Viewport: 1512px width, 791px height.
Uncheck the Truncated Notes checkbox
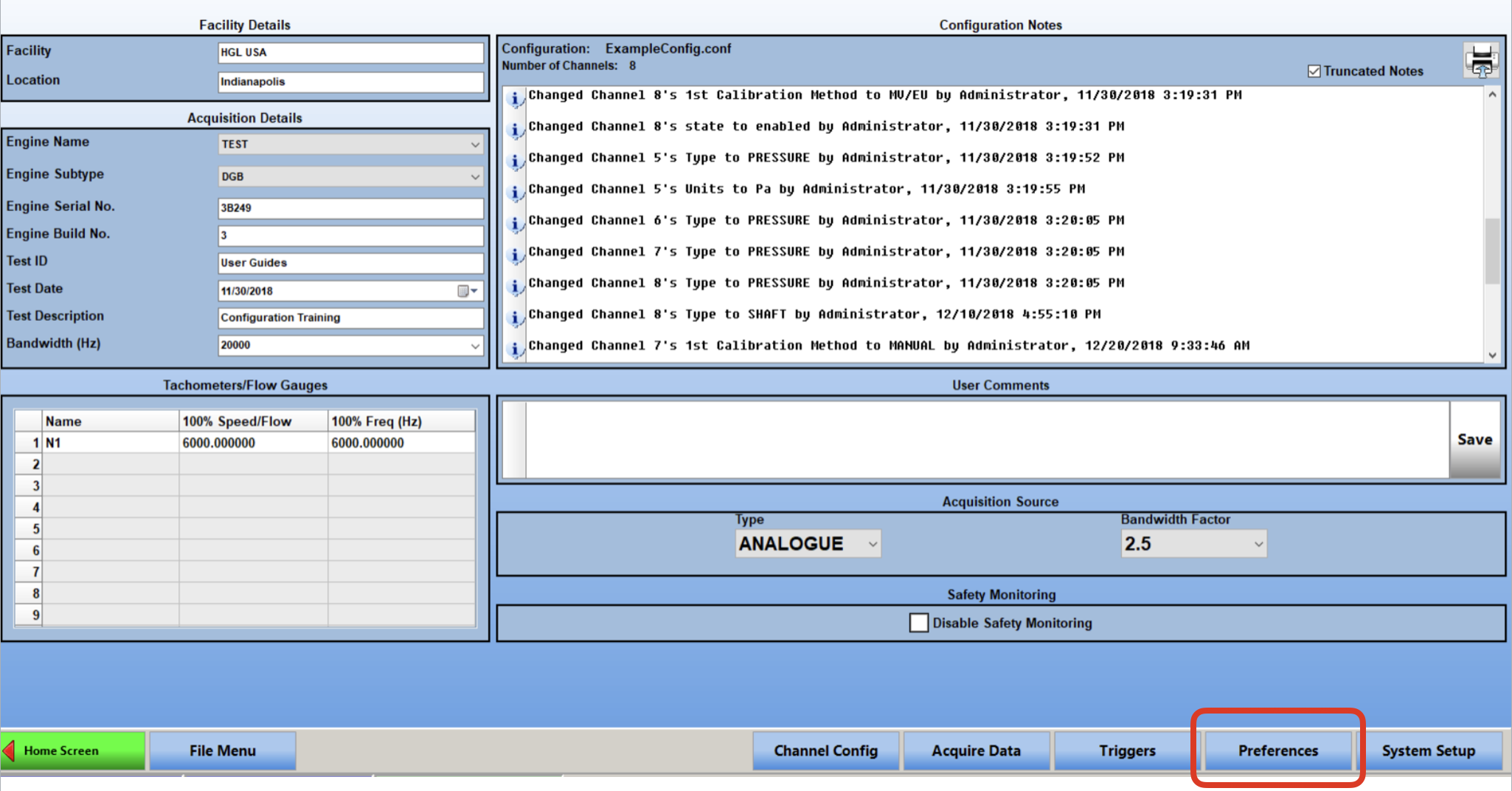click(x=1314, y=71)
